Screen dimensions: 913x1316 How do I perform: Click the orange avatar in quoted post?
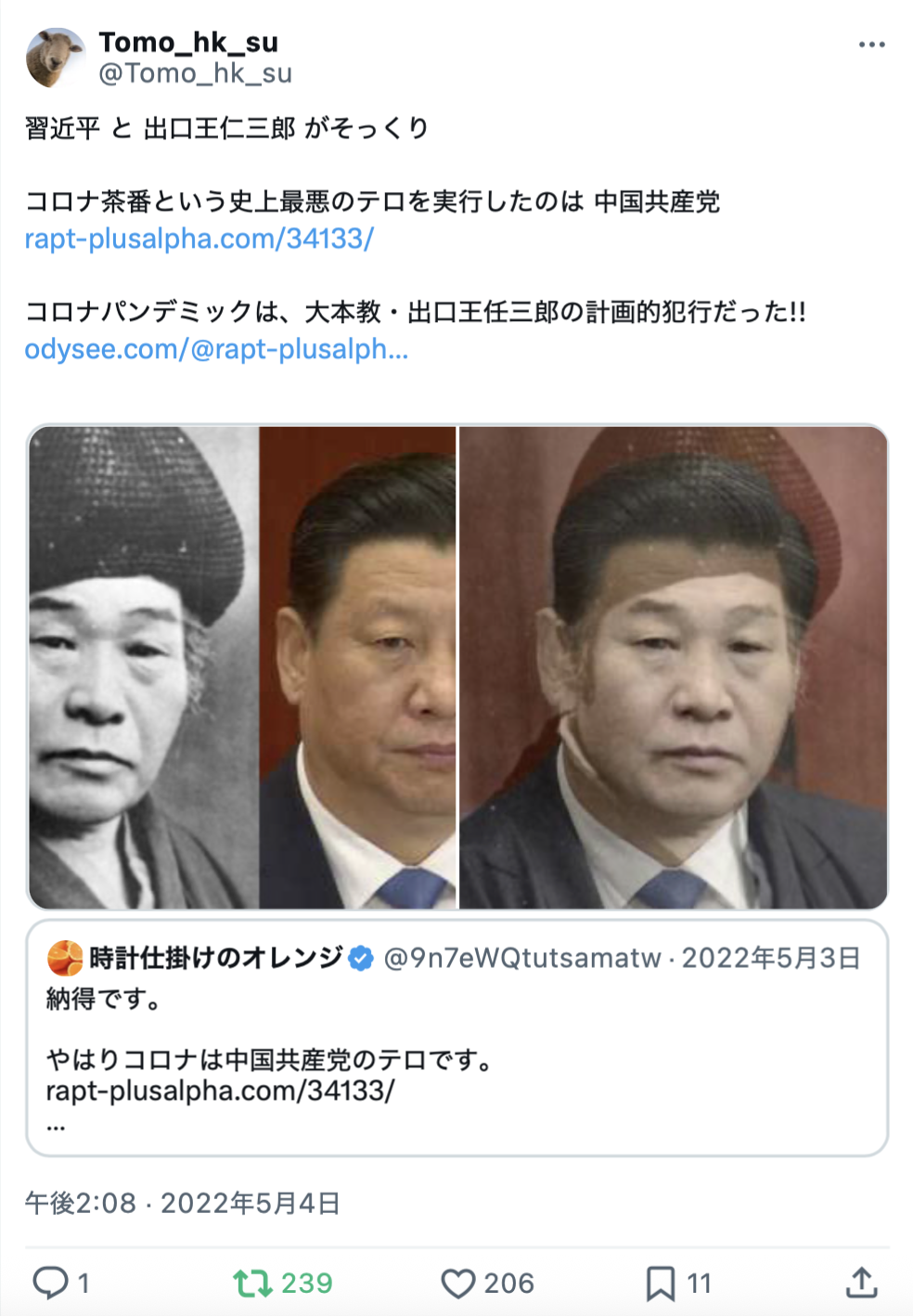tap(65, 958)
